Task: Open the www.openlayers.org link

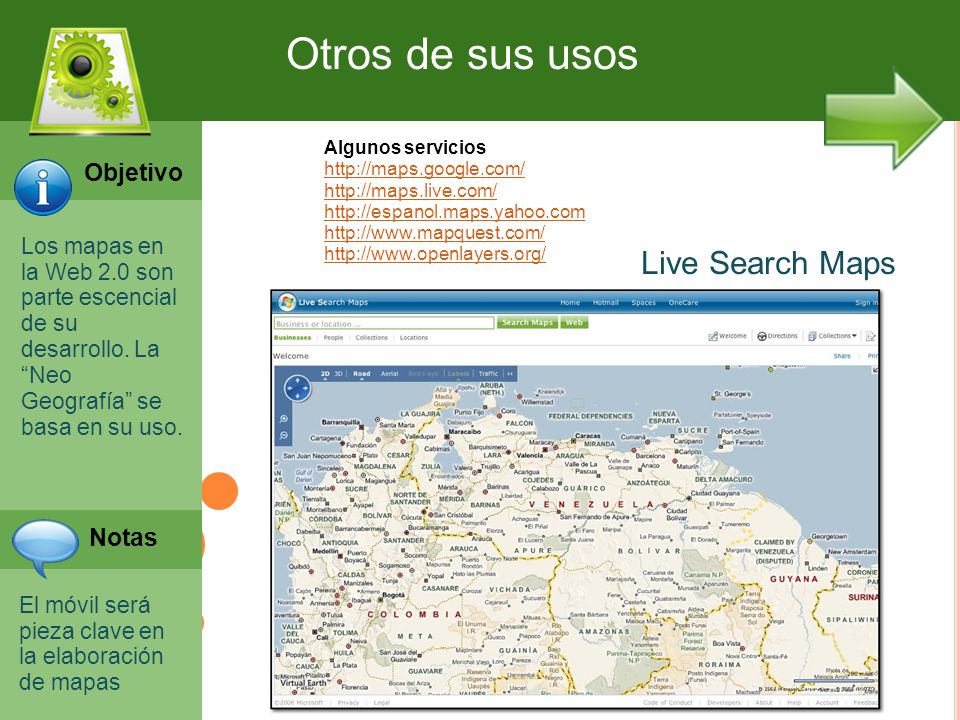Action: [435, 253]
